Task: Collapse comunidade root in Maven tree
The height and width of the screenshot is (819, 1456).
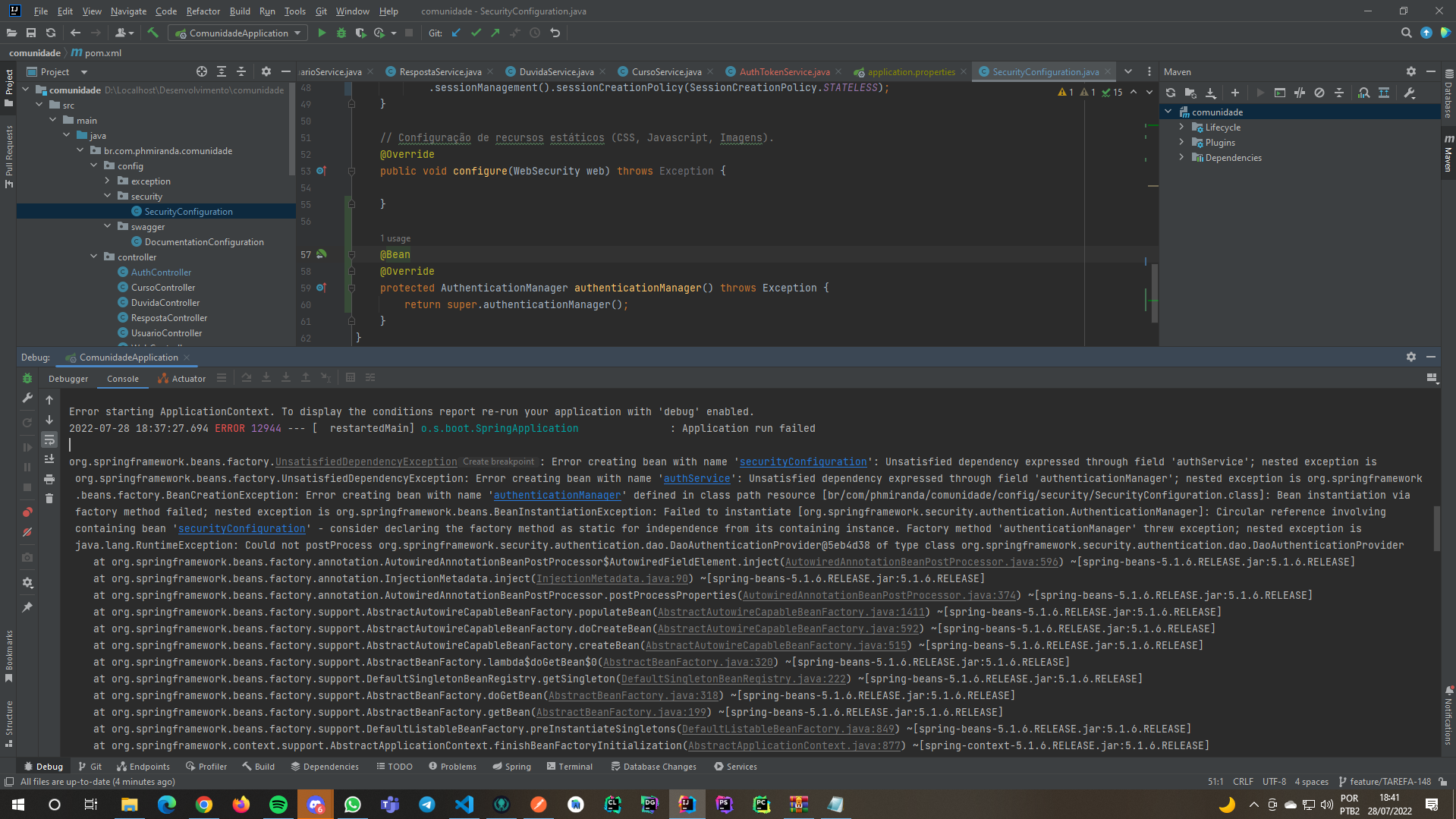Action: pyautogui.click(x=1168, y=112)
